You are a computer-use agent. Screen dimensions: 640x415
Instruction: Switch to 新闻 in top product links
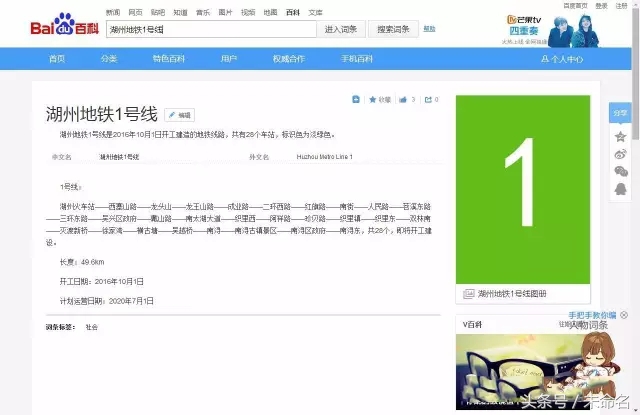113,13
